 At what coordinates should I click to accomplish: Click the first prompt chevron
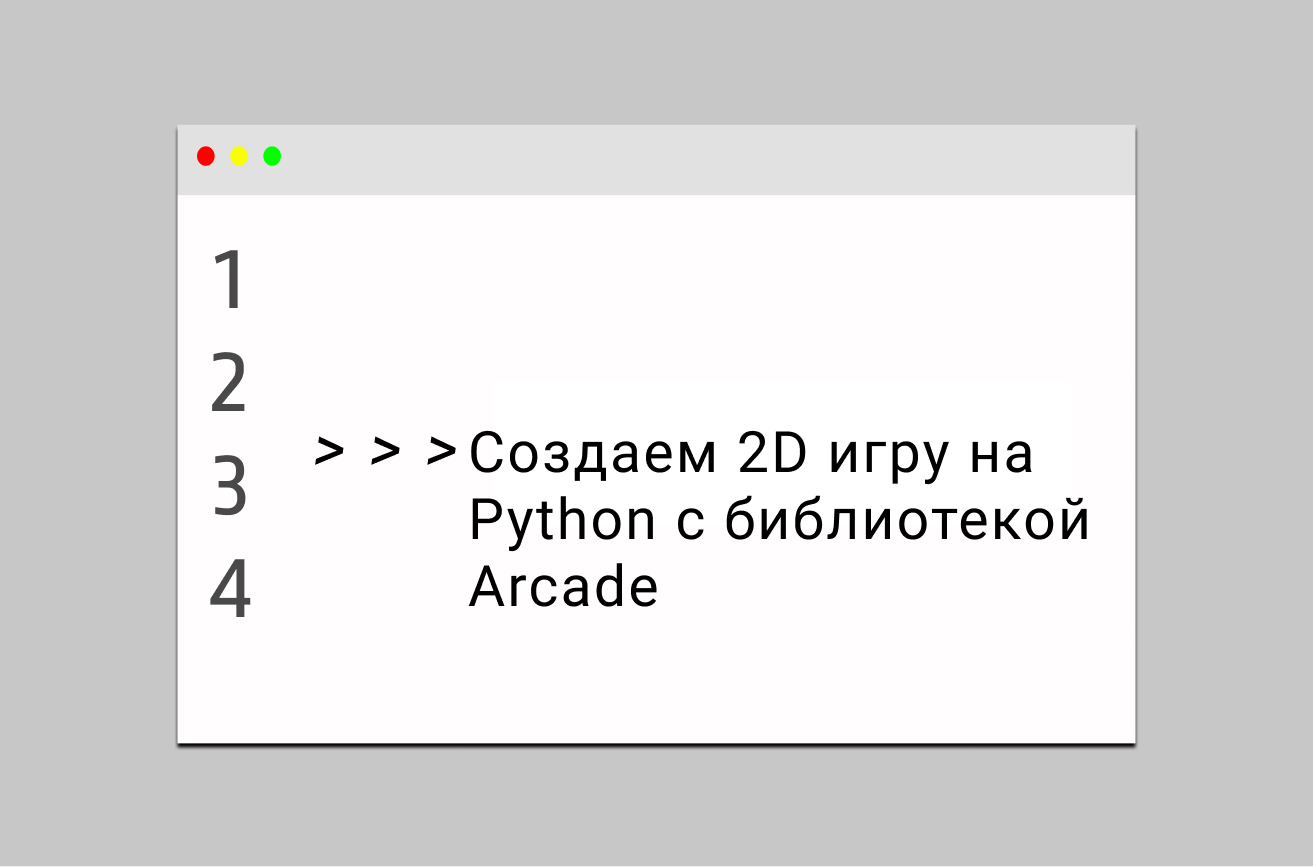(329, 451)
